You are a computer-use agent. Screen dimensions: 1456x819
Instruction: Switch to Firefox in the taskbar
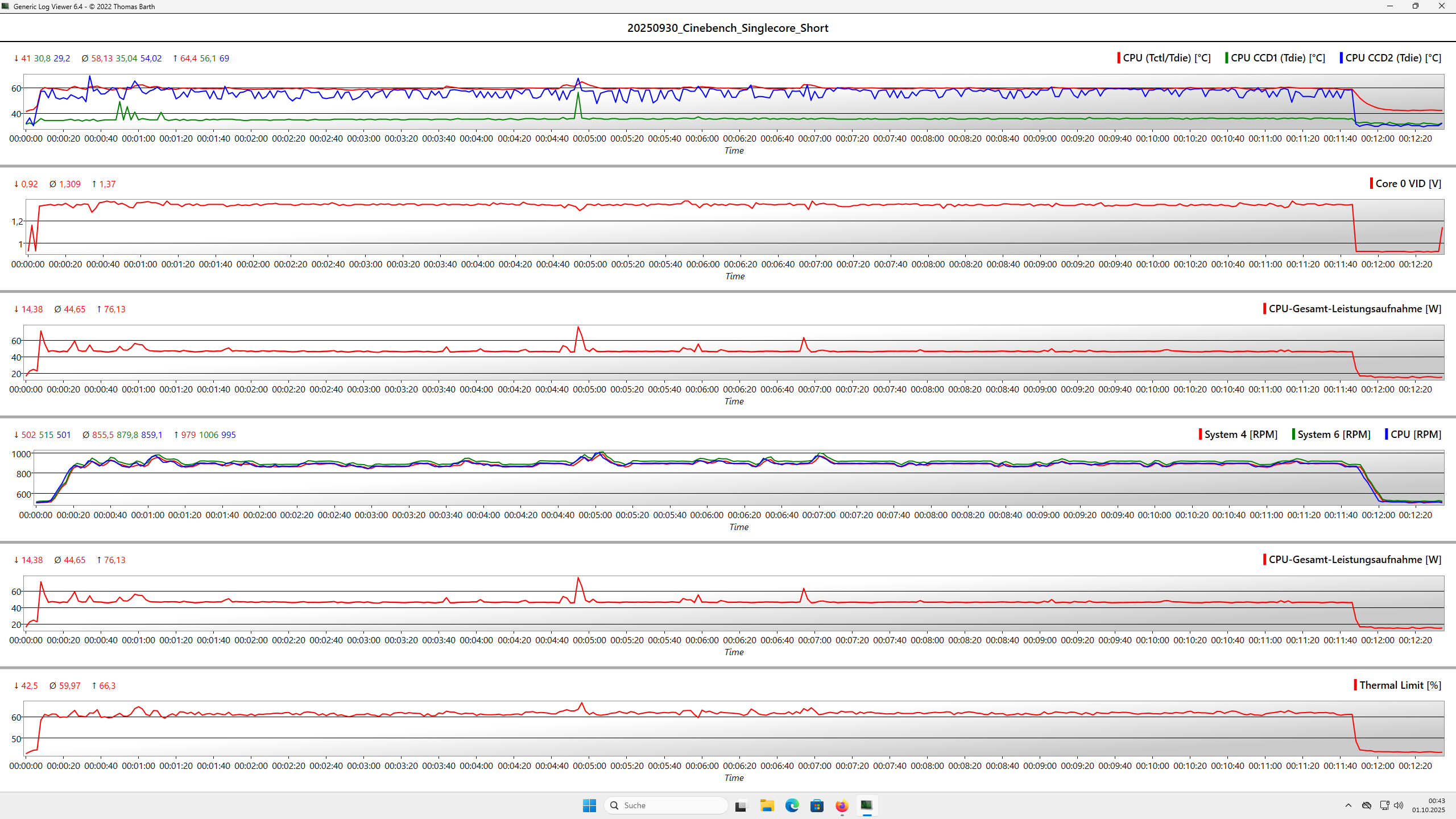click(842, 805)
